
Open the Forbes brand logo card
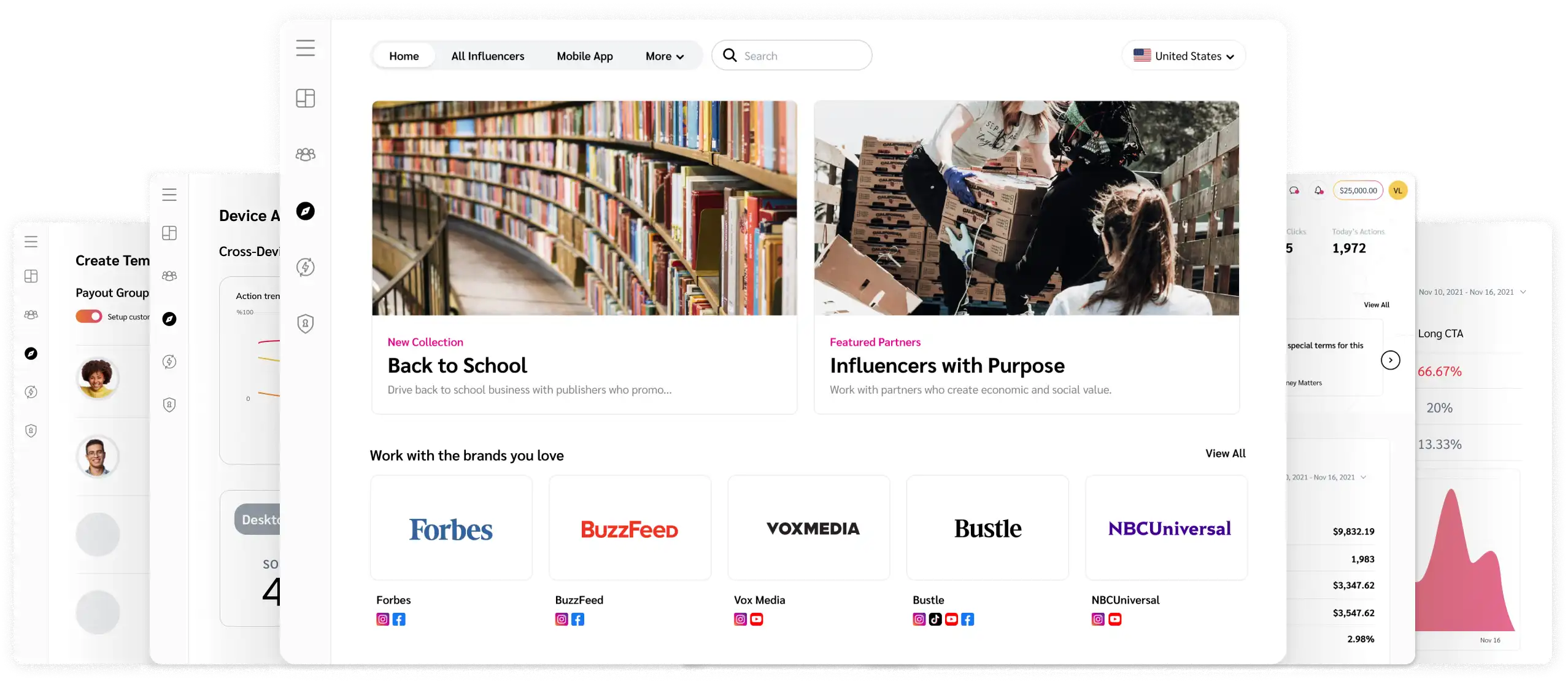[451, 528]
